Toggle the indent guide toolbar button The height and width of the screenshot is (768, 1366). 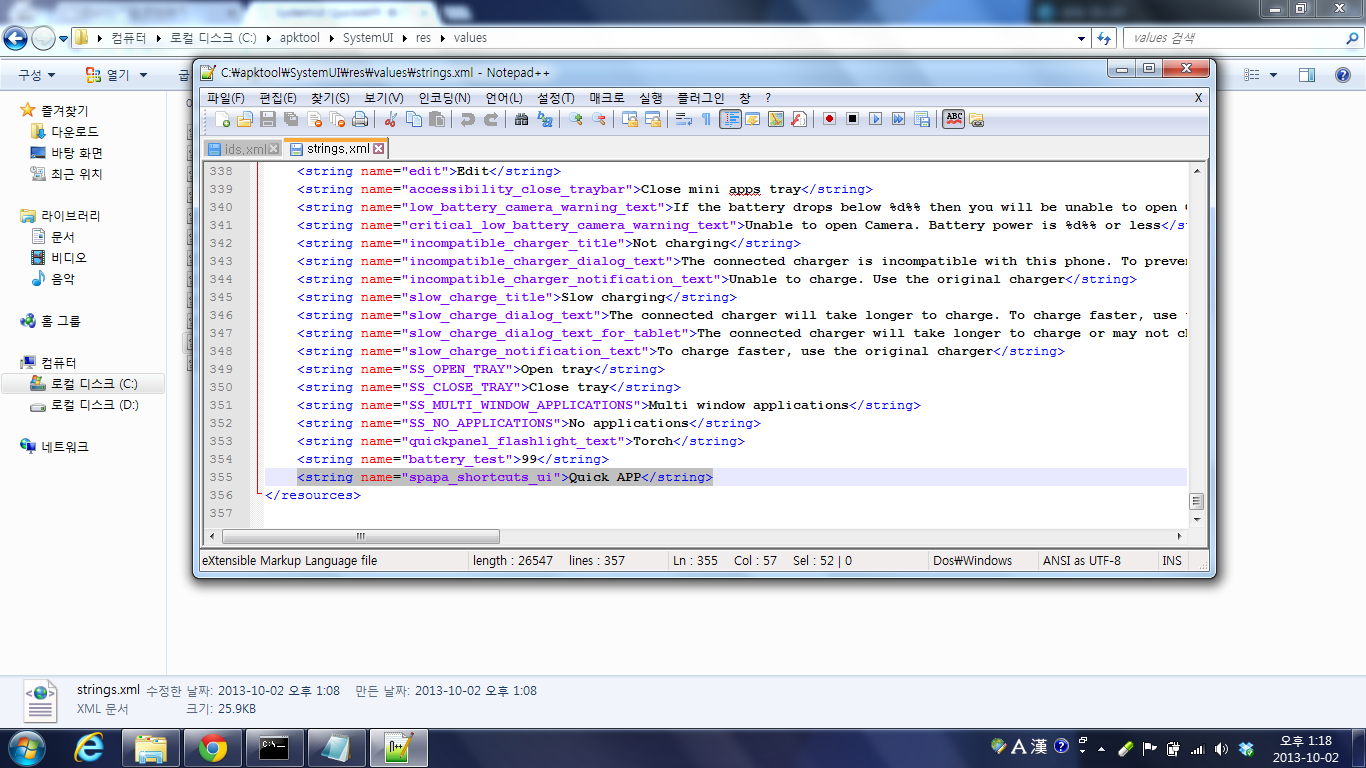[x=730, y=119]
